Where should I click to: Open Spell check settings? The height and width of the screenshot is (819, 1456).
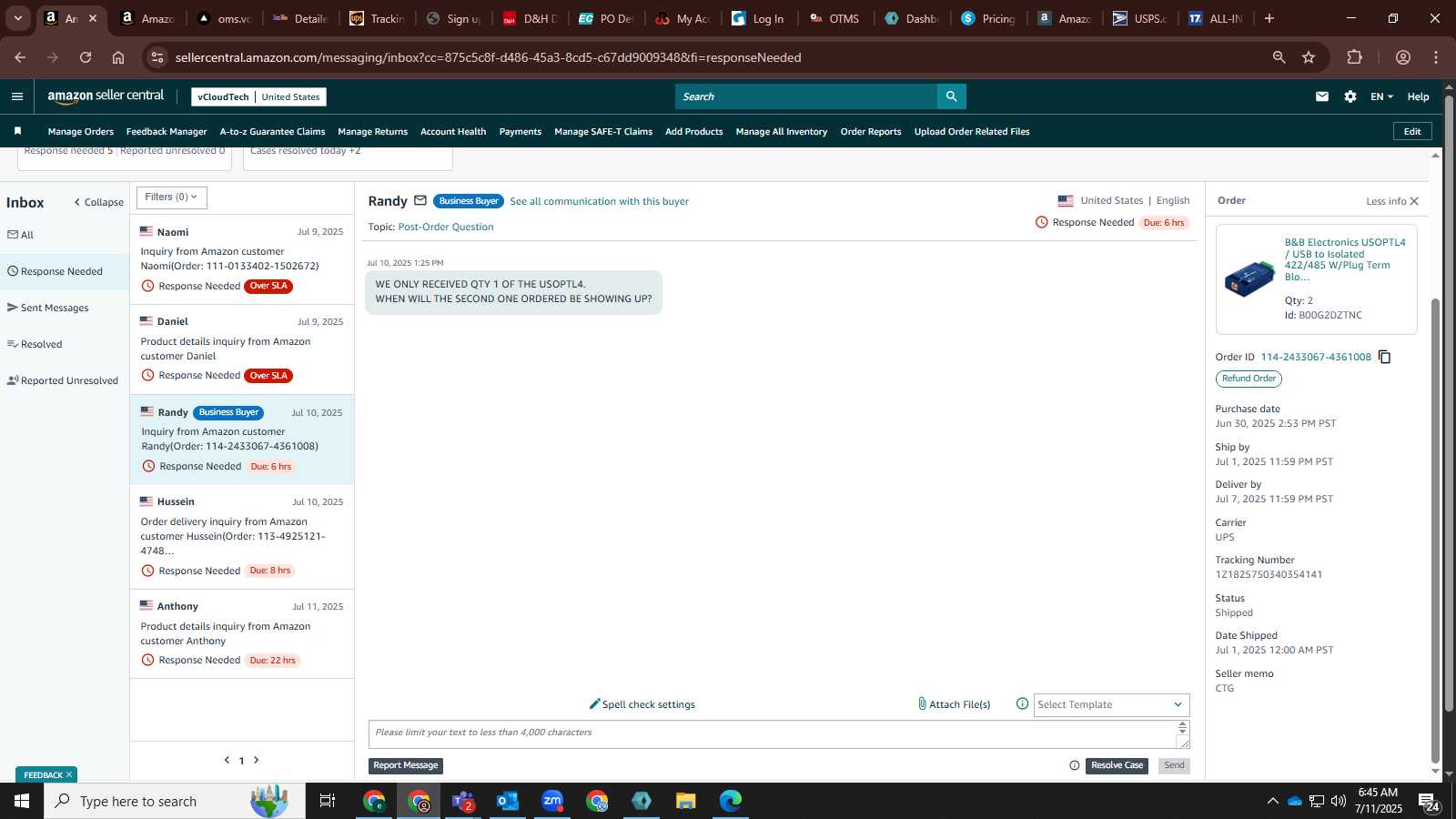coord(642,704)
